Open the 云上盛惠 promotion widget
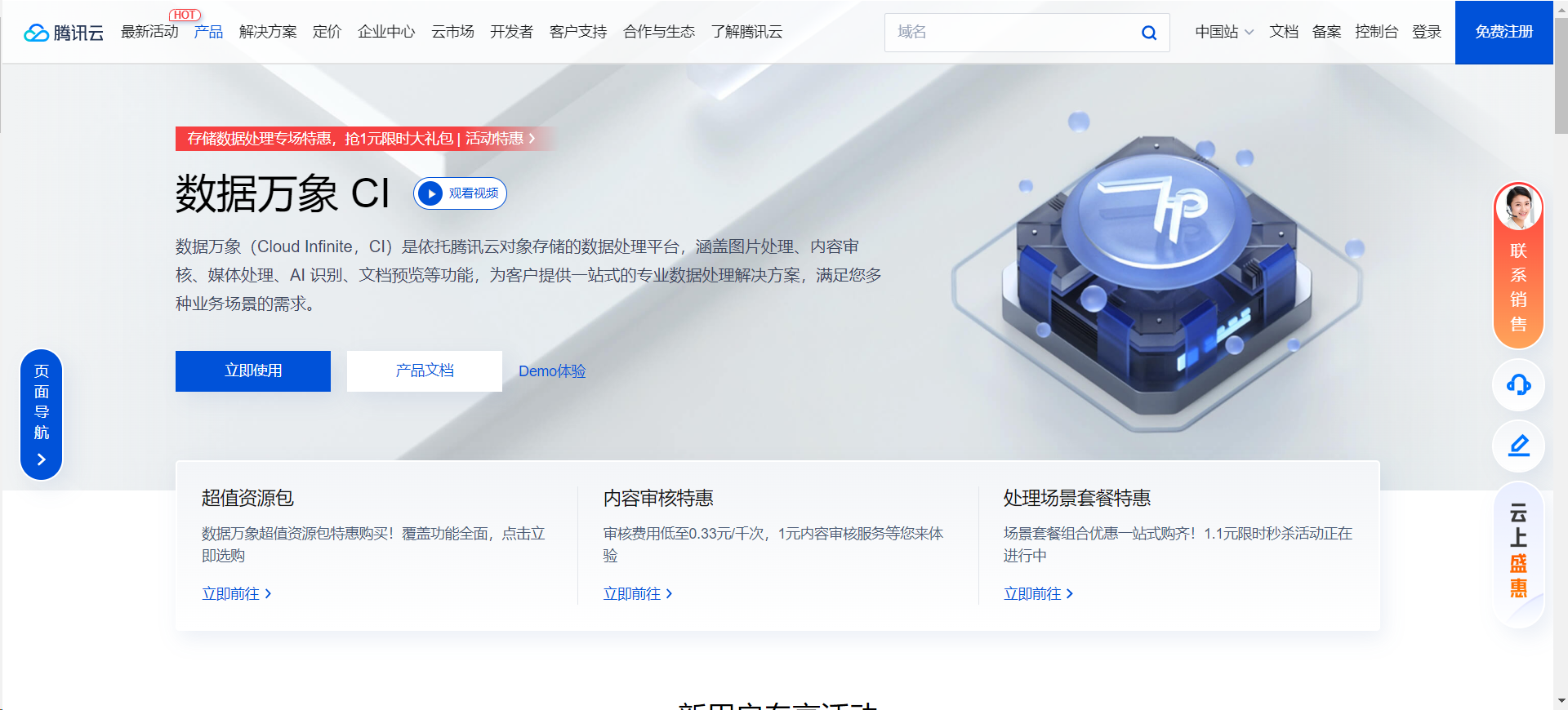 (1518, 552)
